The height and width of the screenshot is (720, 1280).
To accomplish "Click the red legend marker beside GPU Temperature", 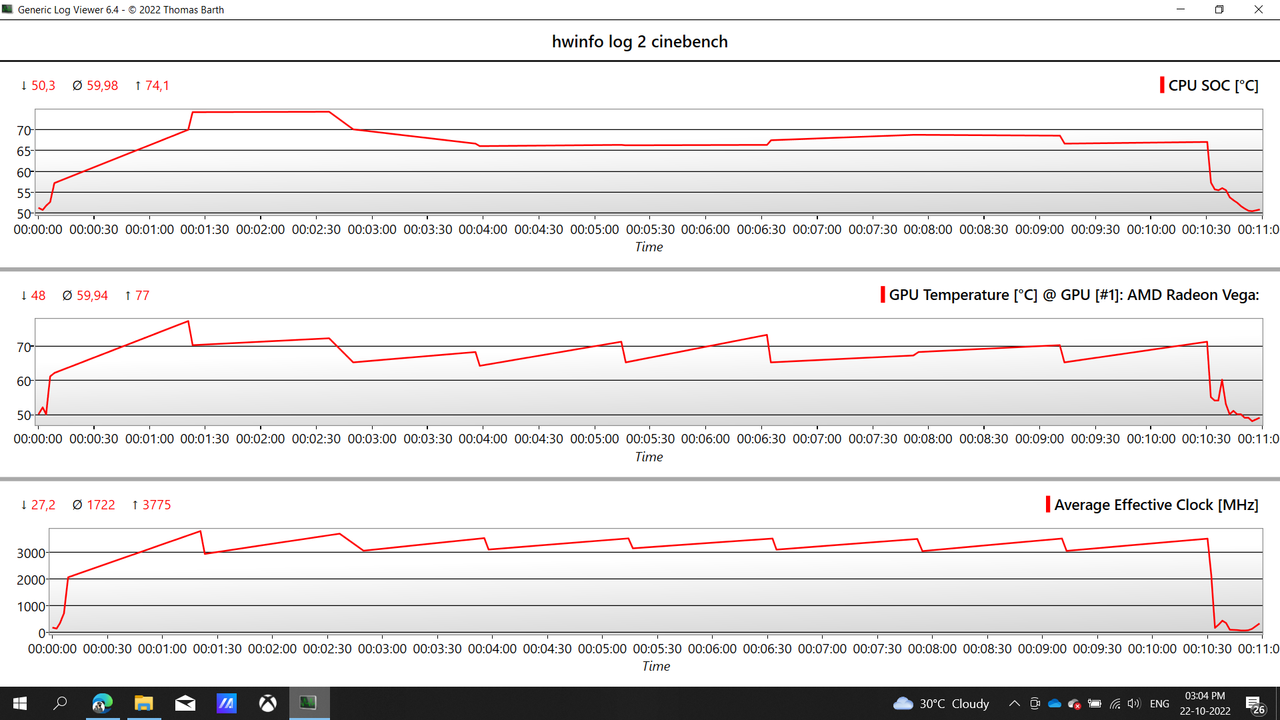I will pos(883,295).
